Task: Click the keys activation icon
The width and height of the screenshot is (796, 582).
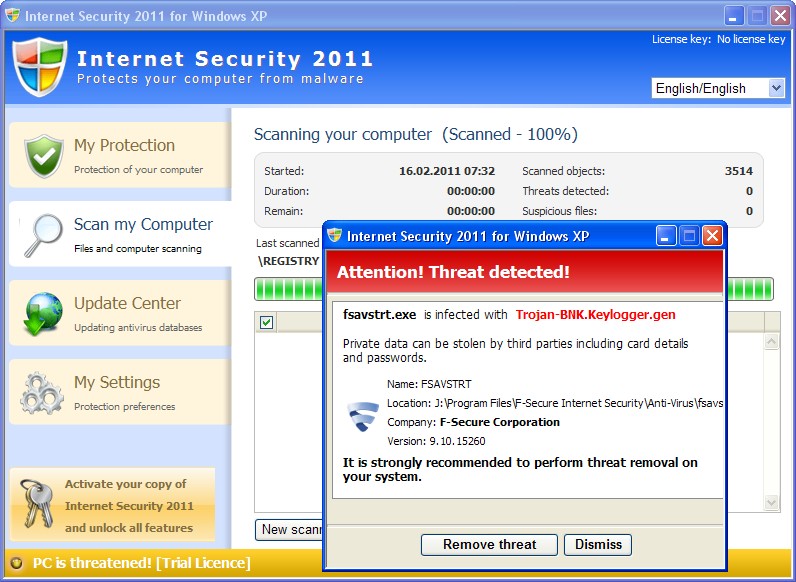Action: point(37,503)
